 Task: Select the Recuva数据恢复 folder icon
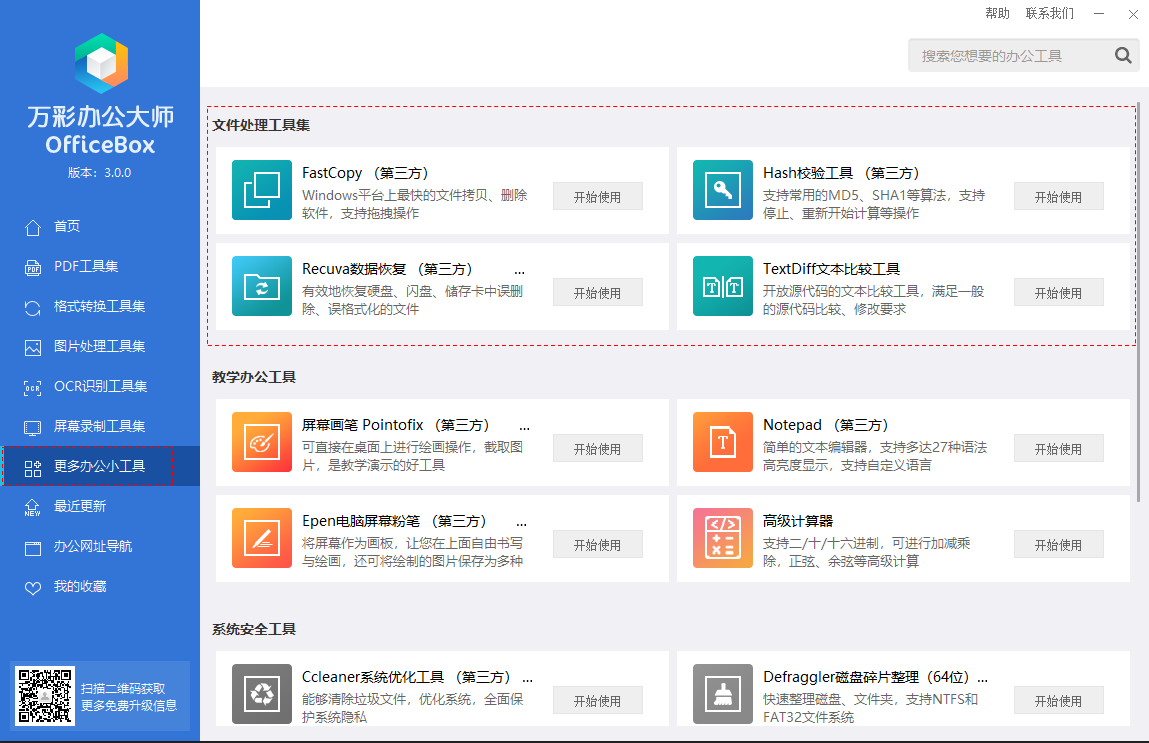coord(261,286)
